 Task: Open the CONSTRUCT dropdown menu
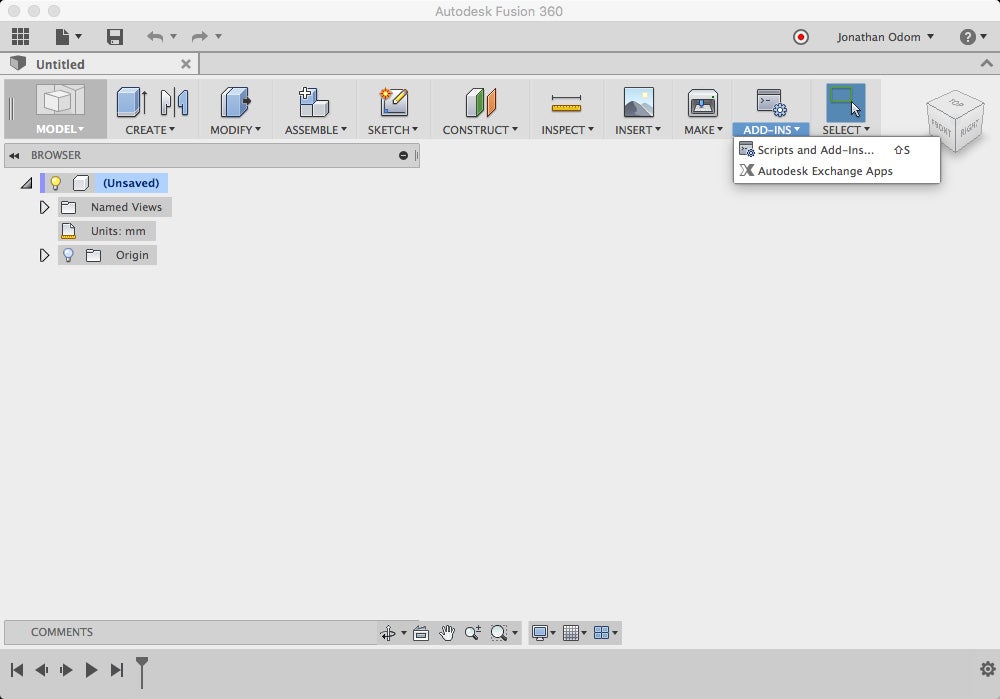pos(480,129)
